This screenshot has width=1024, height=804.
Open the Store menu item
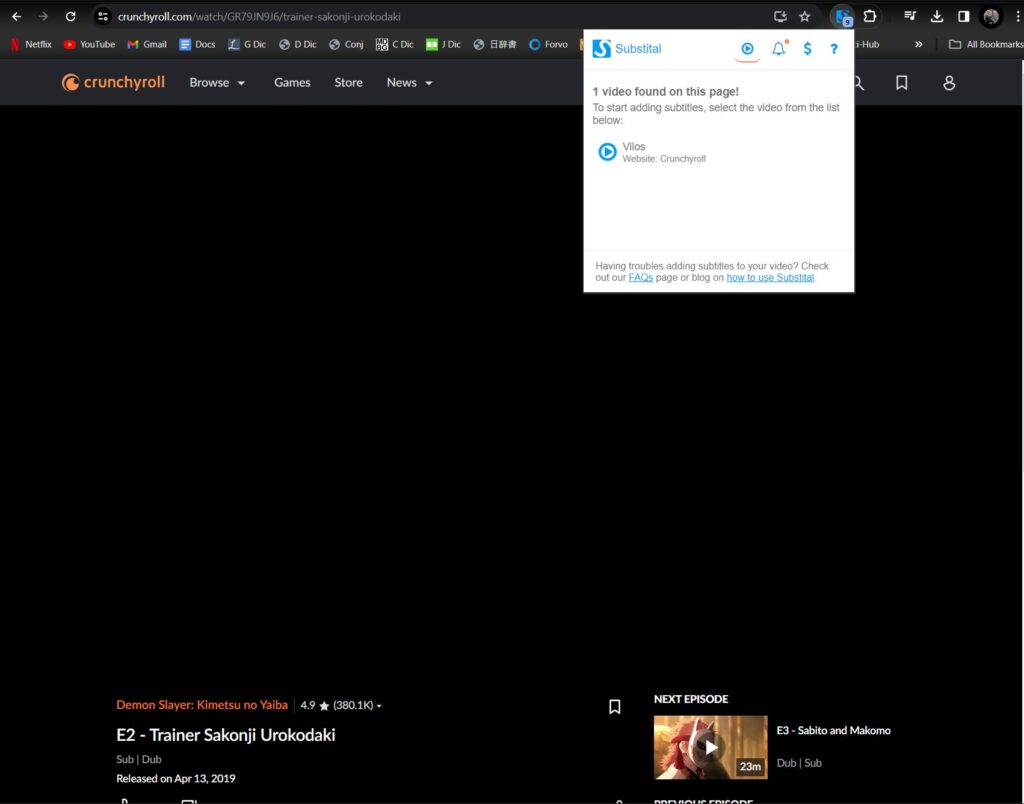(x=348, y=82)
